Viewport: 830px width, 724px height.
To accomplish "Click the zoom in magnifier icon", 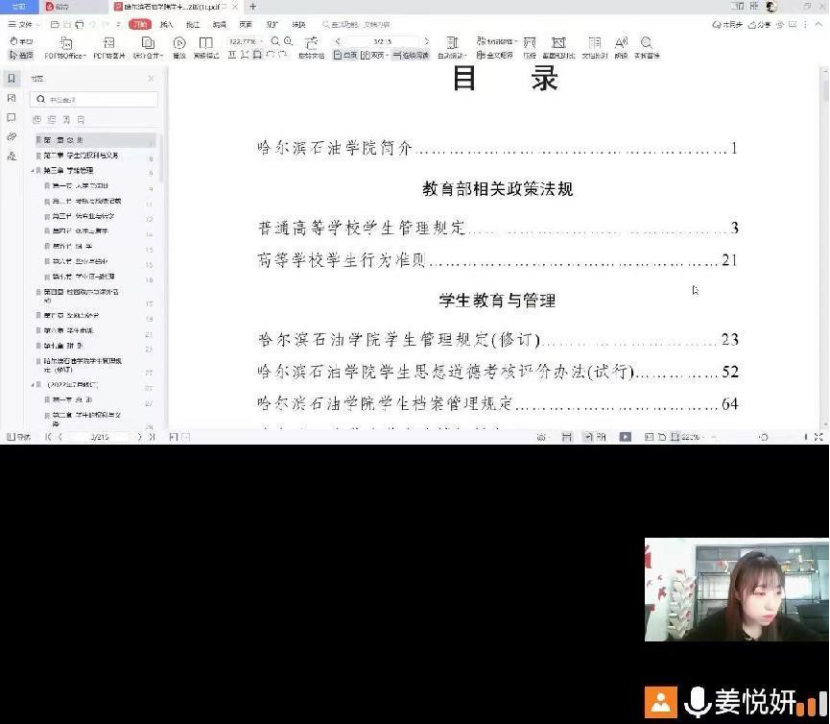I will (x=288, y=42).
